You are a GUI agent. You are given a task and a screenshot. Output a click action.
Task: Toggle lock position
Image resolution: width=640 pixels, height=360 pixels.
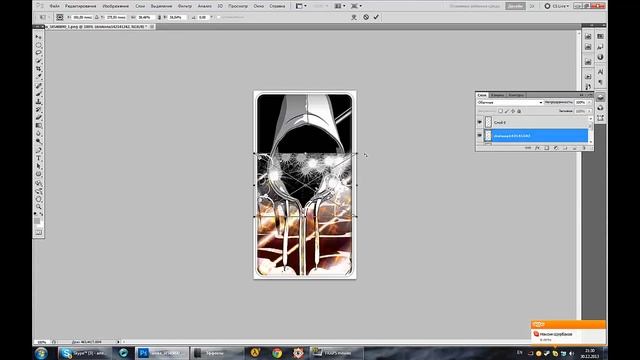[513, 111]
